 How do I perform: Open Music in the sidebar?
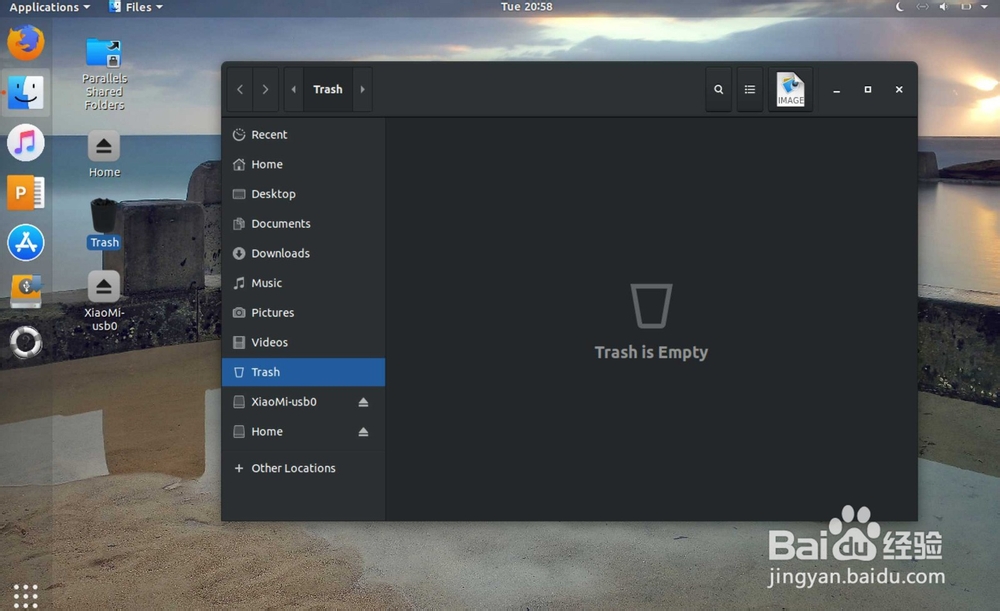304,283
